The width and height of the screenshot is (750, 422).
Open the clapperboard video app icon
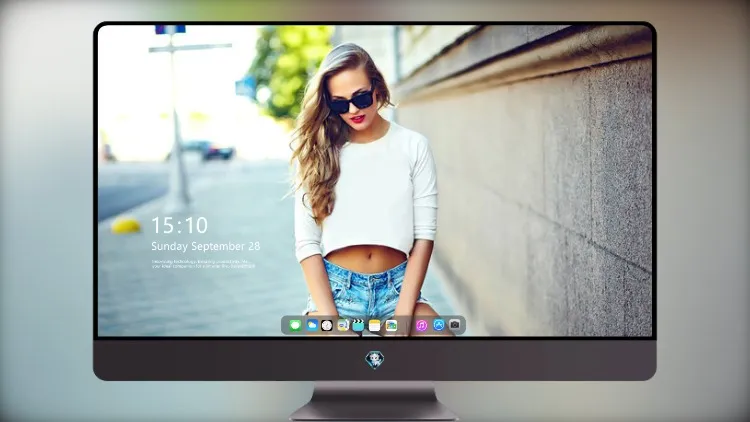[x=358, y=325]
